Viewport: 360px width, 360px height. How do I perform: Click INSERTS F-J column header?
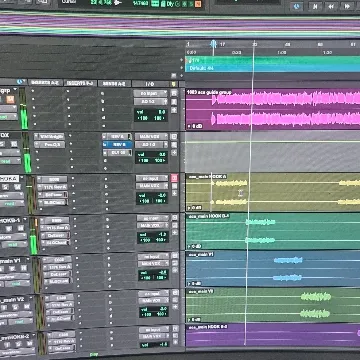click(80, 83)
